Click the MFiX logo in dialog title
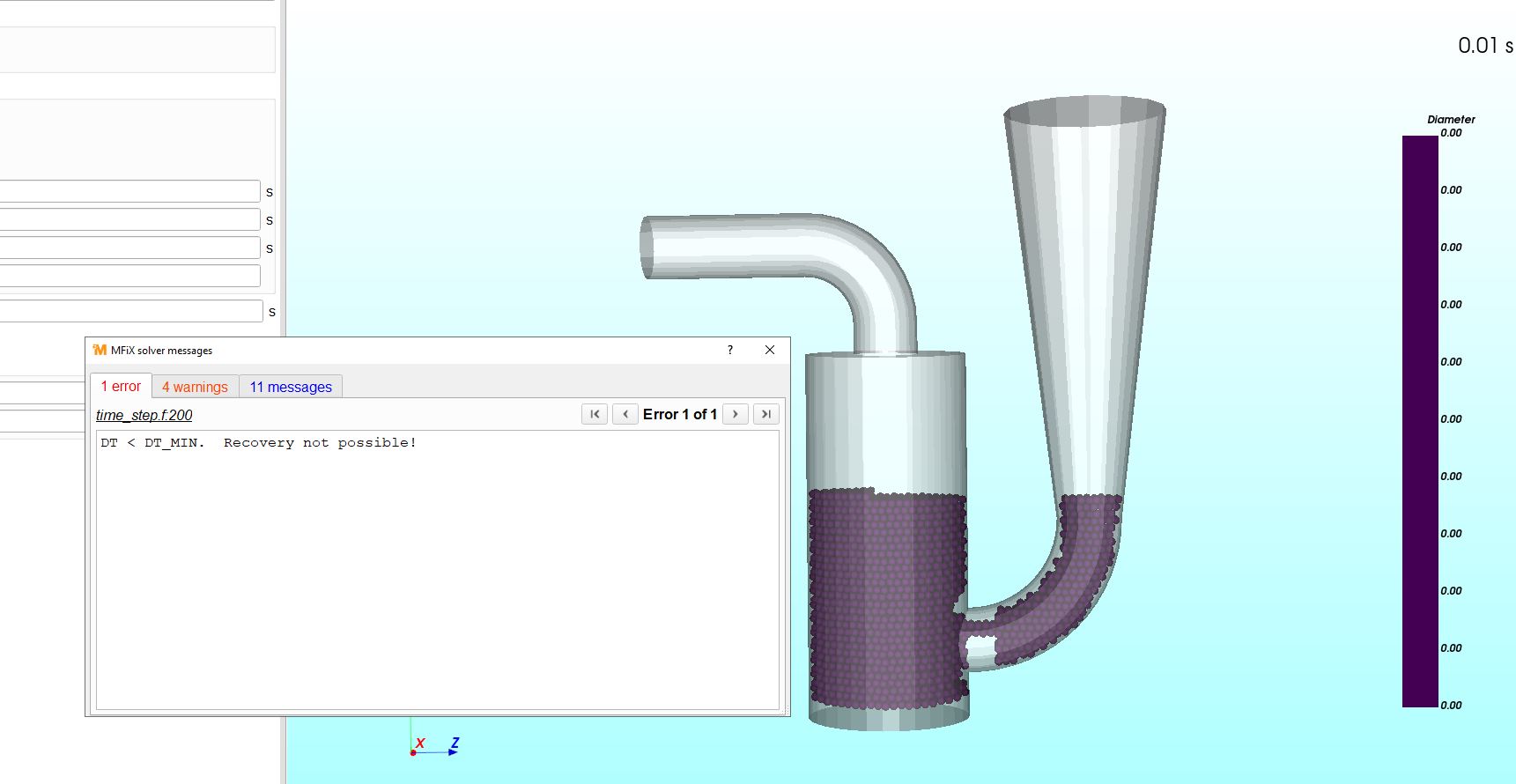Viewport: 1516px width, 784px height. coord(100,351)
